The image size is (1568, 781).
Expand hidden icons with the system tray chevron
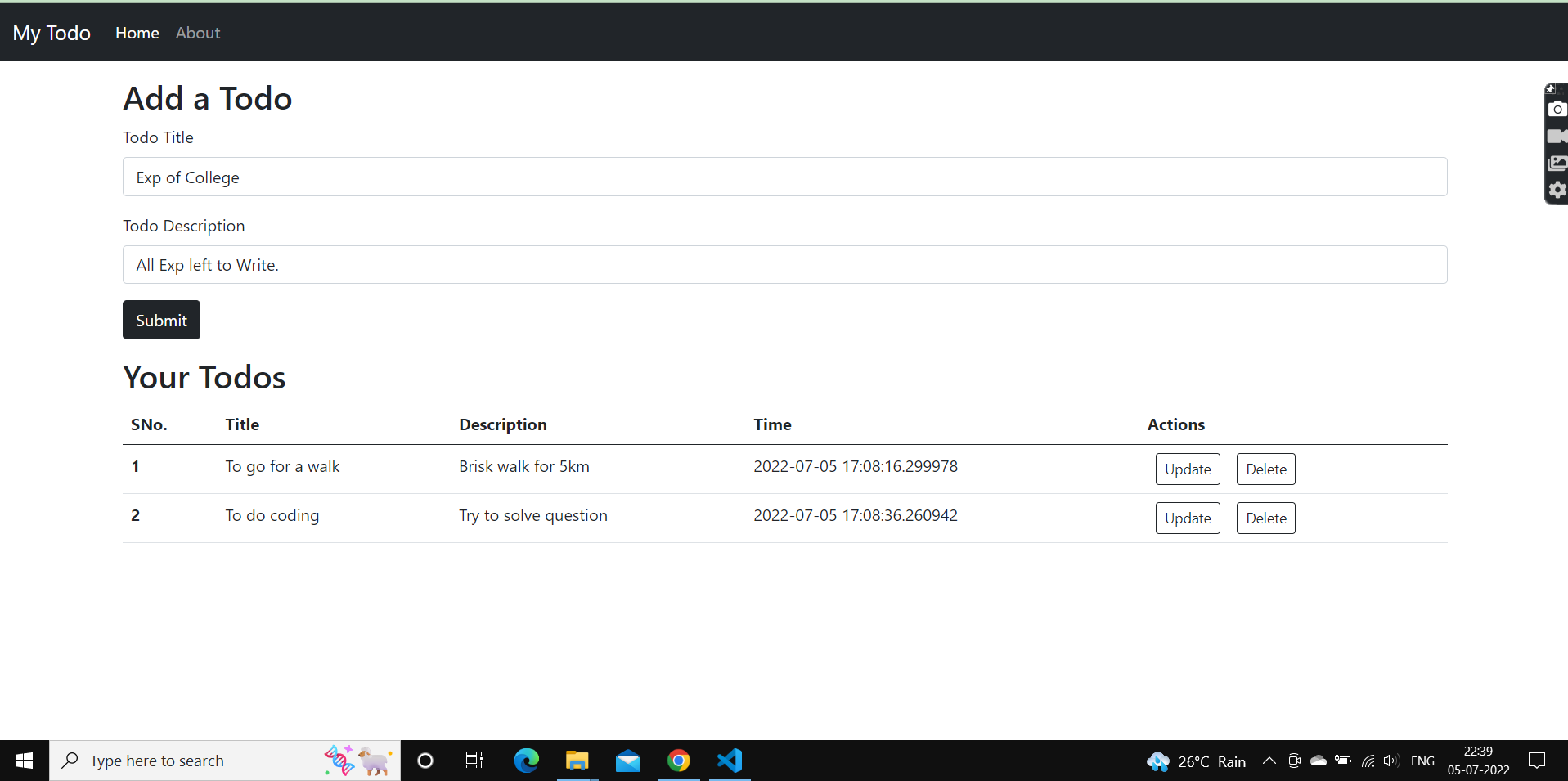click(x=1269, y=760)
